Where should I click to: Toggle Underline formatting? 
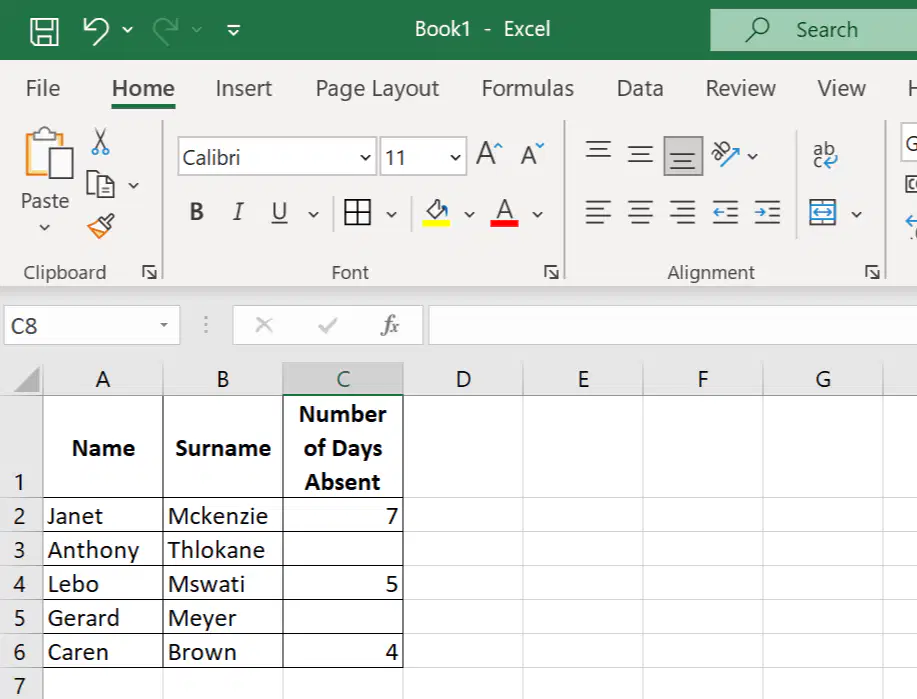[x=280, y=212]
